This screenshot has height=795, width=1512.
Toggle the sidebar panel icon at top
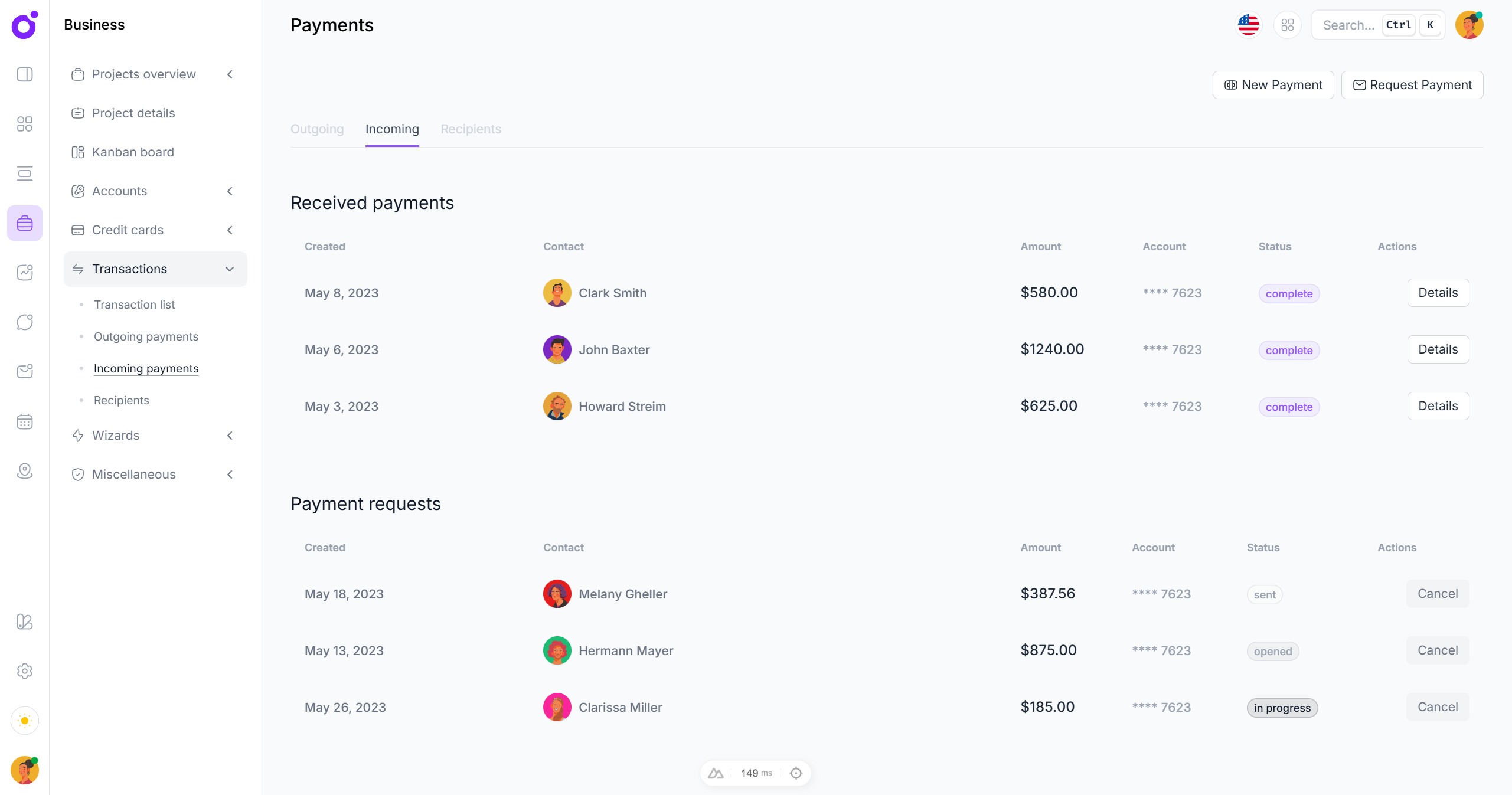[25, 74]
